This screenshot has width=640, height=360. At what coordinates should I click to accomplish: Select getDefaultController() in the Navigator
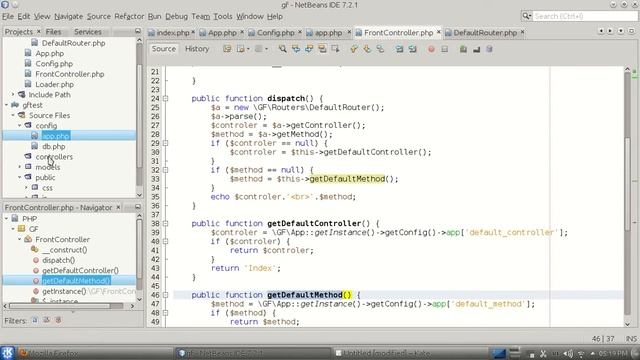(x=80, y=271)
